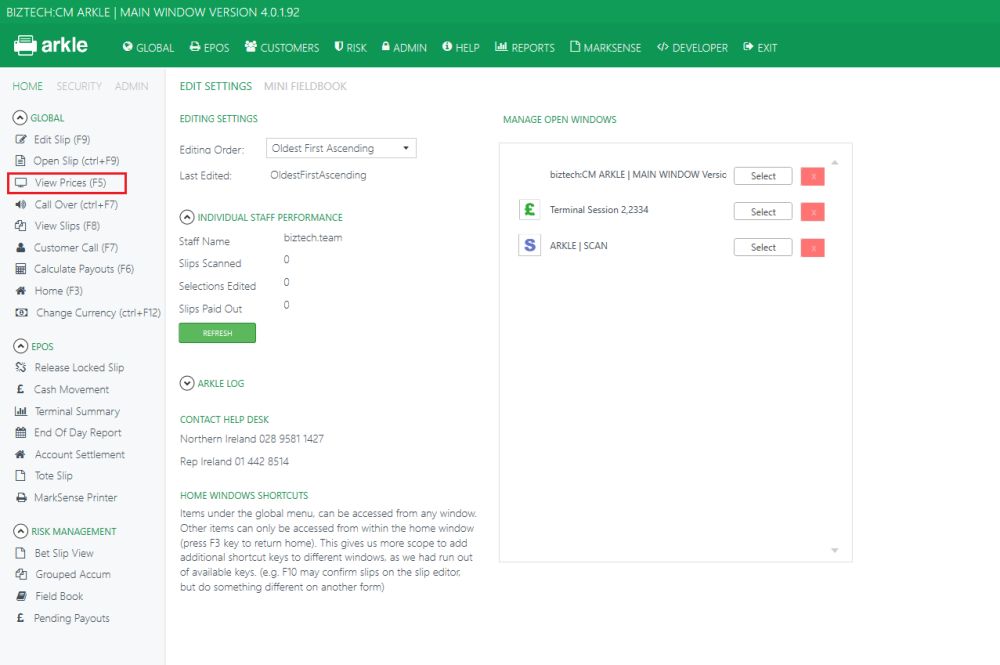1000x665 pixels.
Task: Select the Terminal Session 2,2334 window
Action: (x=762, y=211)
